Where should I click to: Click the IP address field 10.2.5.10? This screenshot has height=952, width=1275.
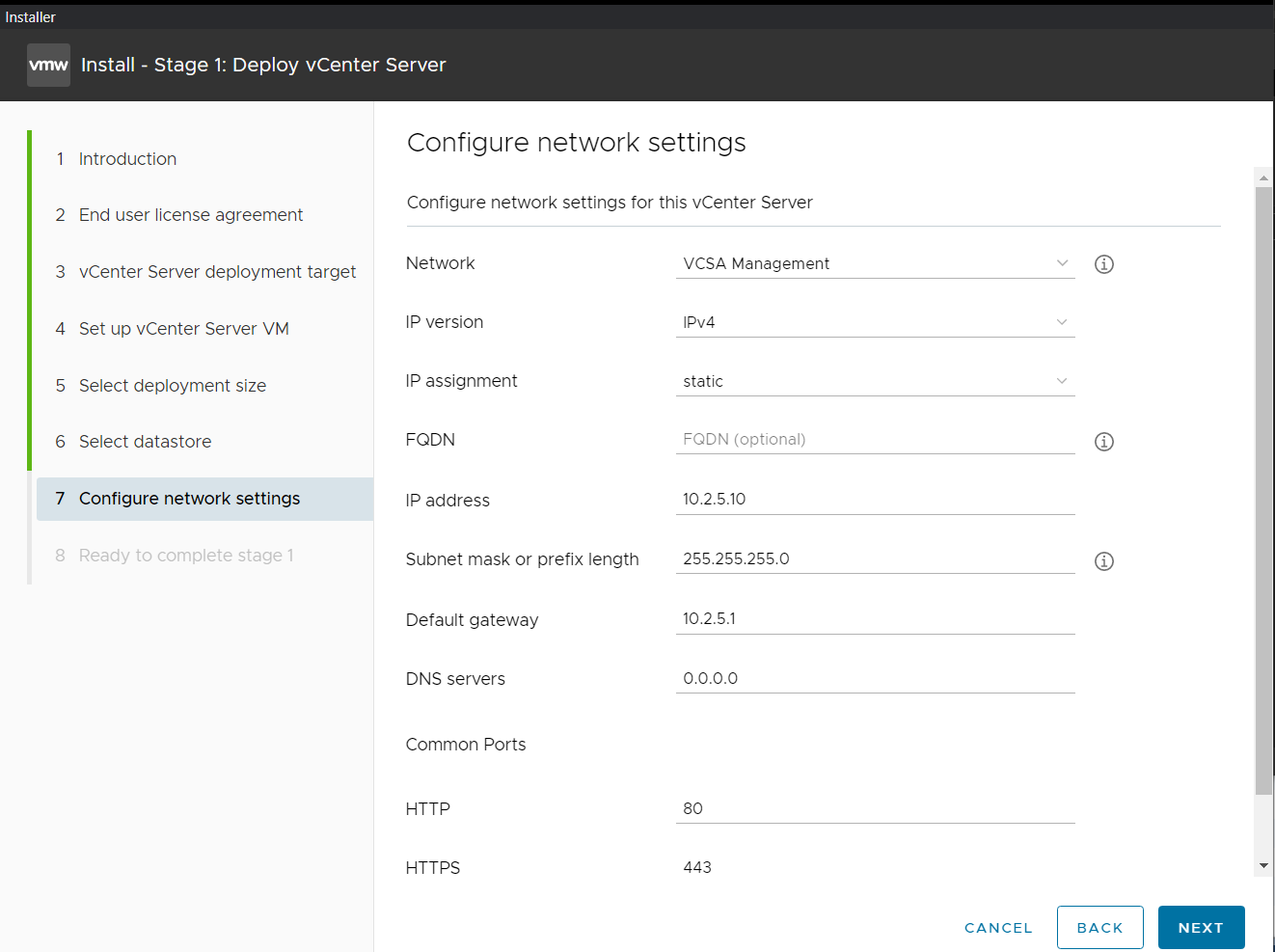click(x=875, y=499)
